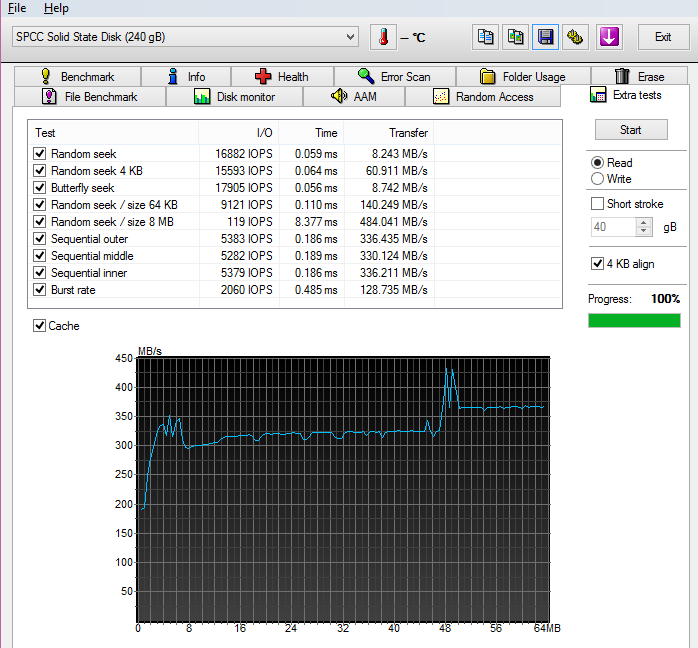Image resolution: width=698 pixels, height=648 pixels.
Task: Click the File Benchmark document icon
Action: (x=49, y=97)
